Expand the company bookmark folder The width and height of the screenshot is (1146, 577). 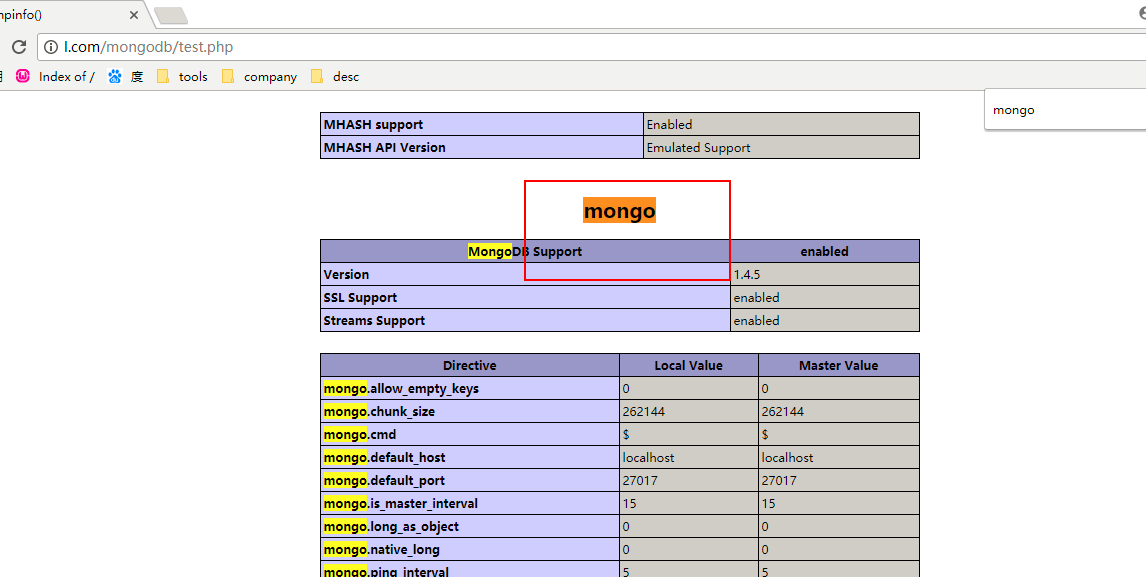tap(259, 76)
